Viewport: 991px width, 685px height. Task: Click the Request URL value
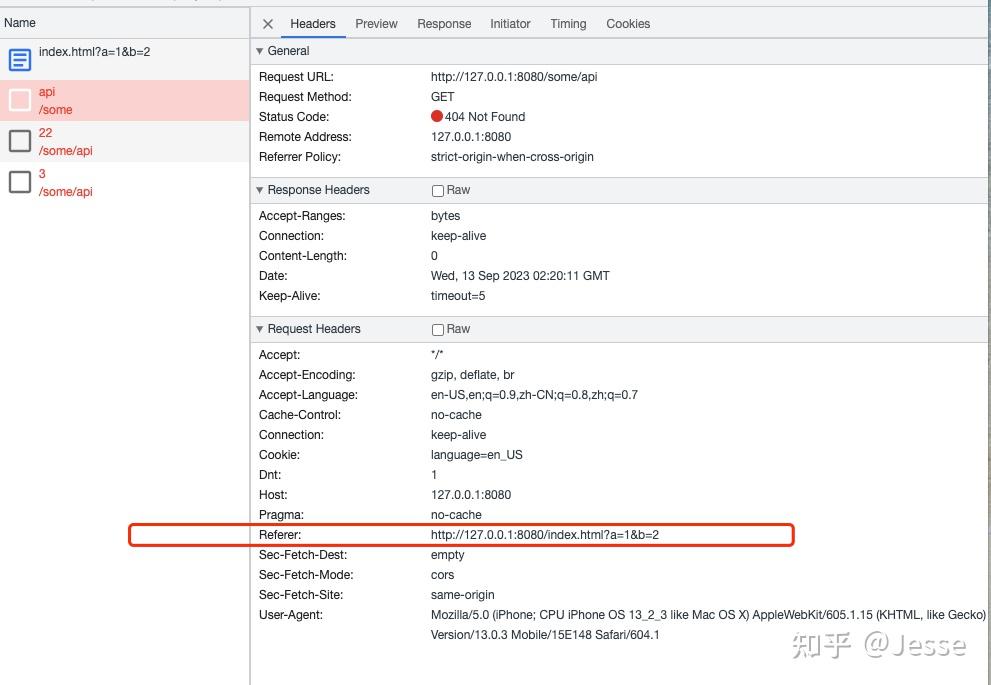click(514, 77)
